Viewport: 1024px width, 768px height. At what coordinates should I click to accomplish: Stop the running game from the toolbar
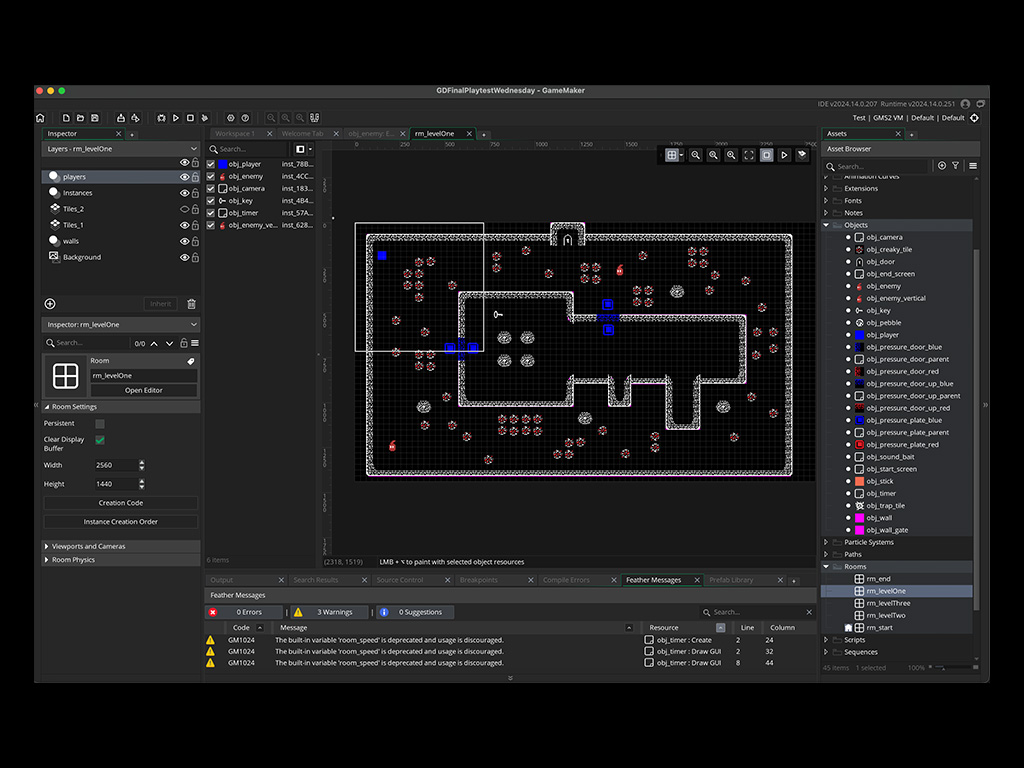click(190, 117)
